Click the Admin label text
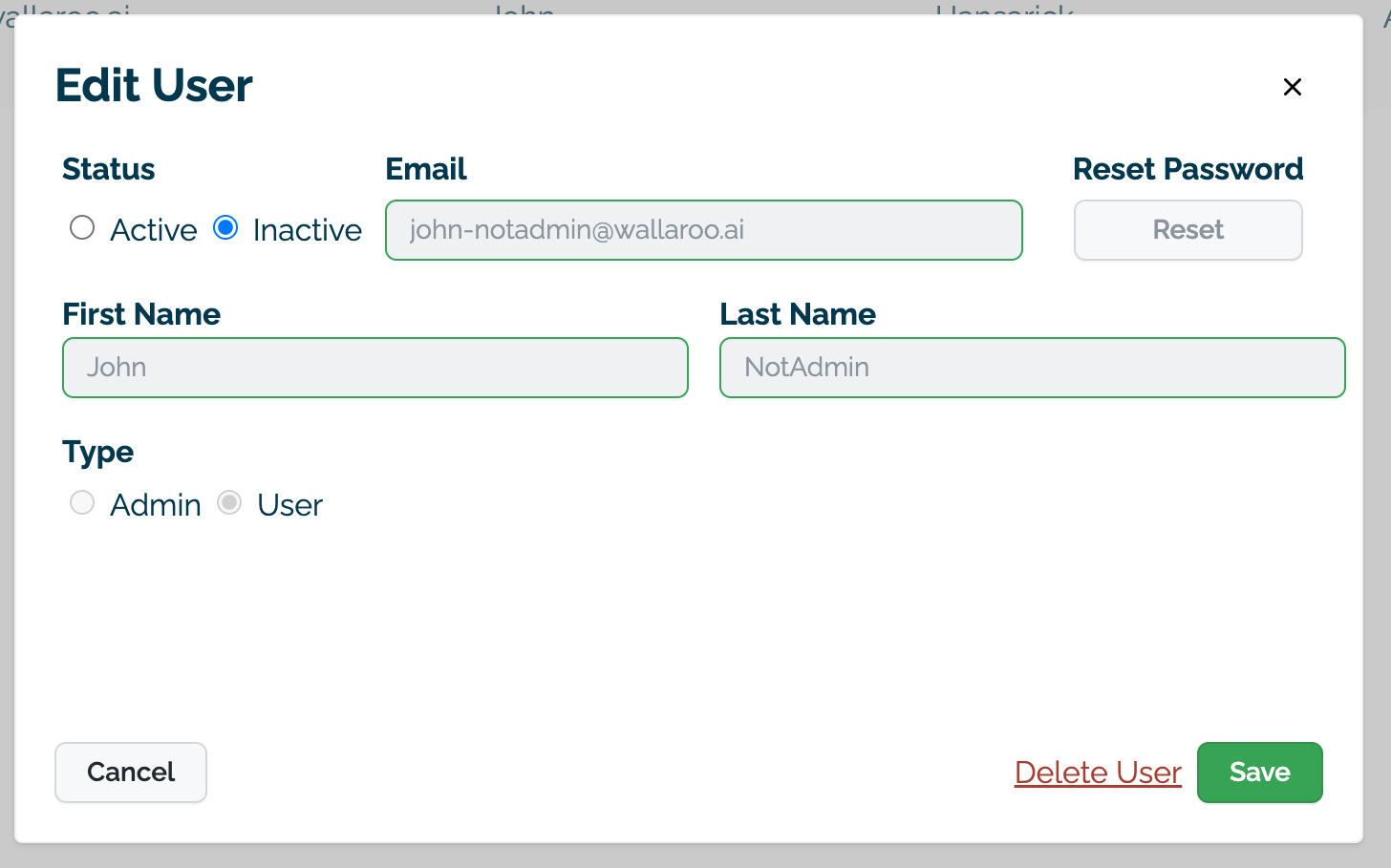The image size is (1391, 868). click(156, 505)
